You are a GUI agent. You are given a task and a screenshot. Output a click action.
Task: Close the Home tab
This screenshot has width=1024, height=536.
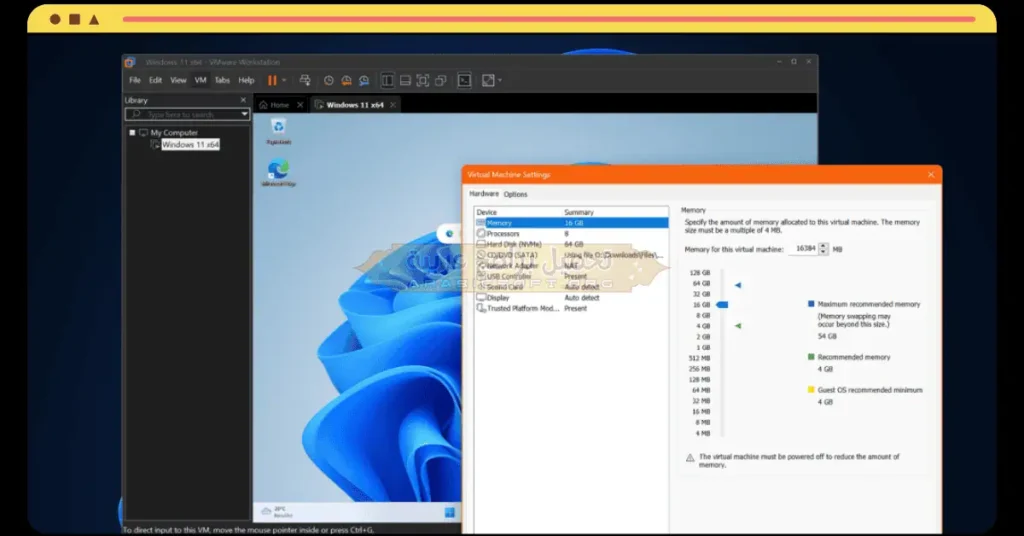(300, 104)
